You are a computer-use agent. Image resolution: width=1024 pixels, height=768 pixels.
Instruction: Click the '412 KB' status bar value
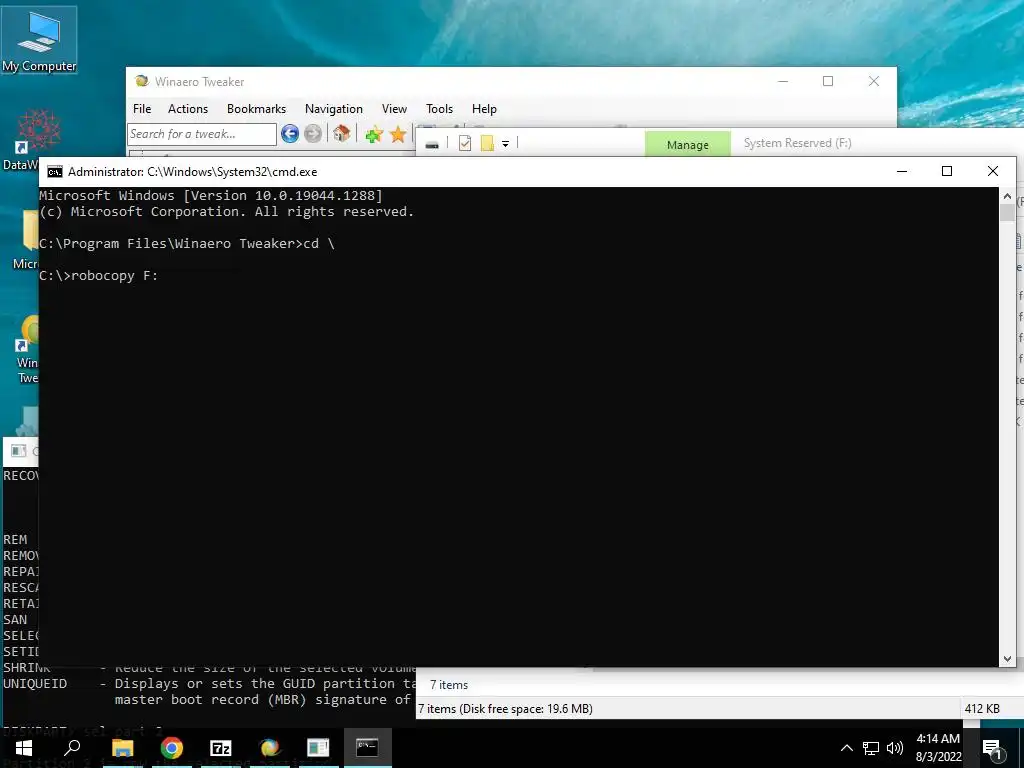pyautogui.click(x=982, y=709)
